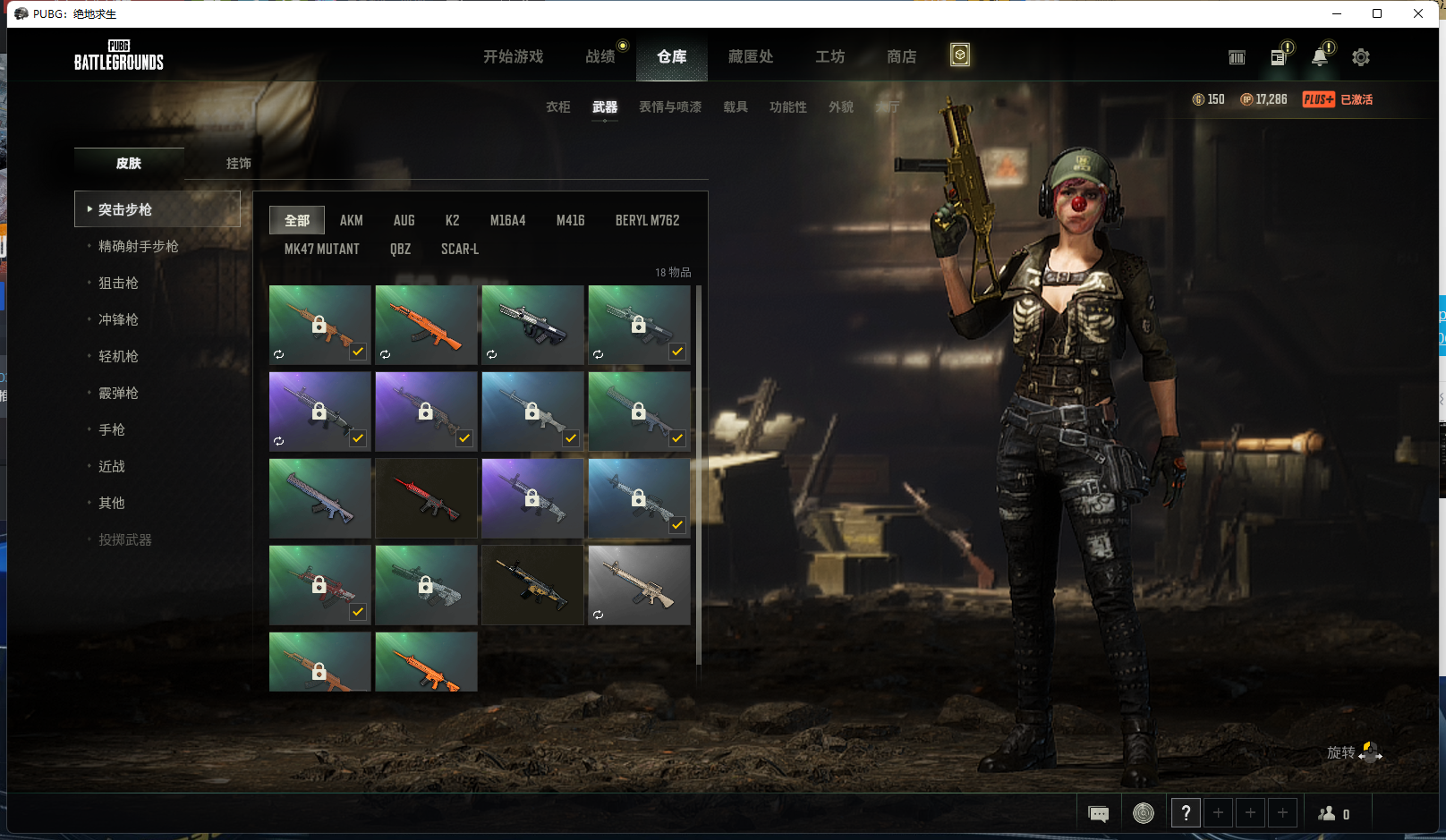Click the cycle icon on the orange AKM skin
The height and width of the screenshot is (840, 1446).
[x=385, y=354]
